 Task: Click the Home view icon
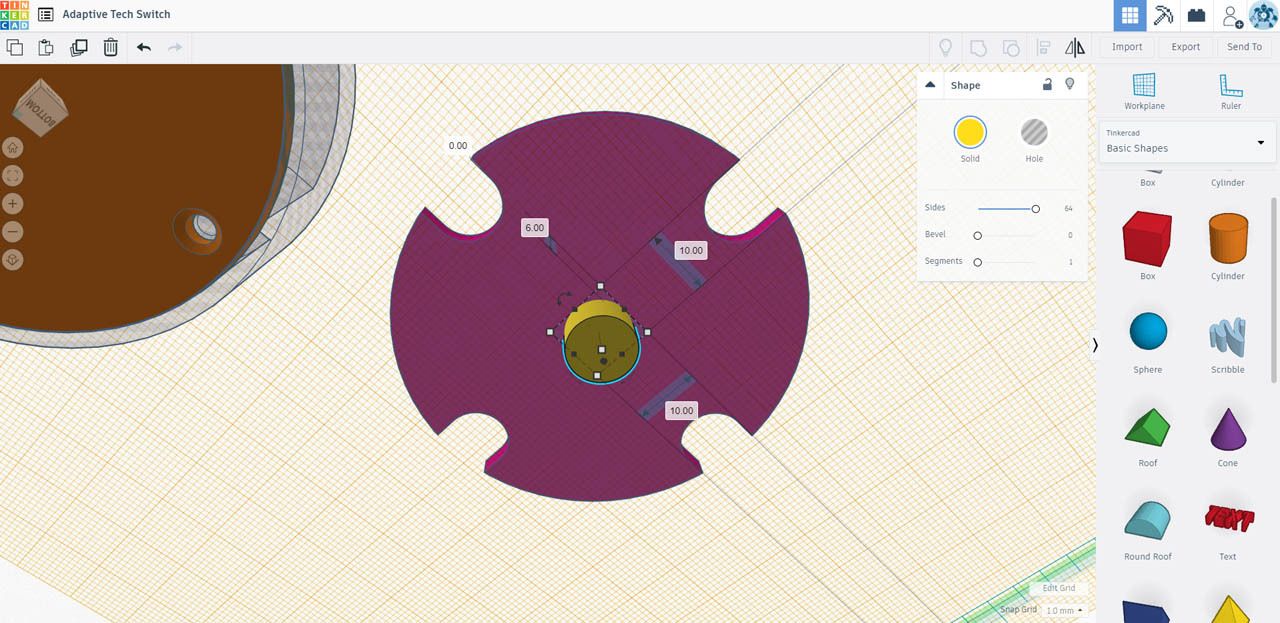[12, 147]
